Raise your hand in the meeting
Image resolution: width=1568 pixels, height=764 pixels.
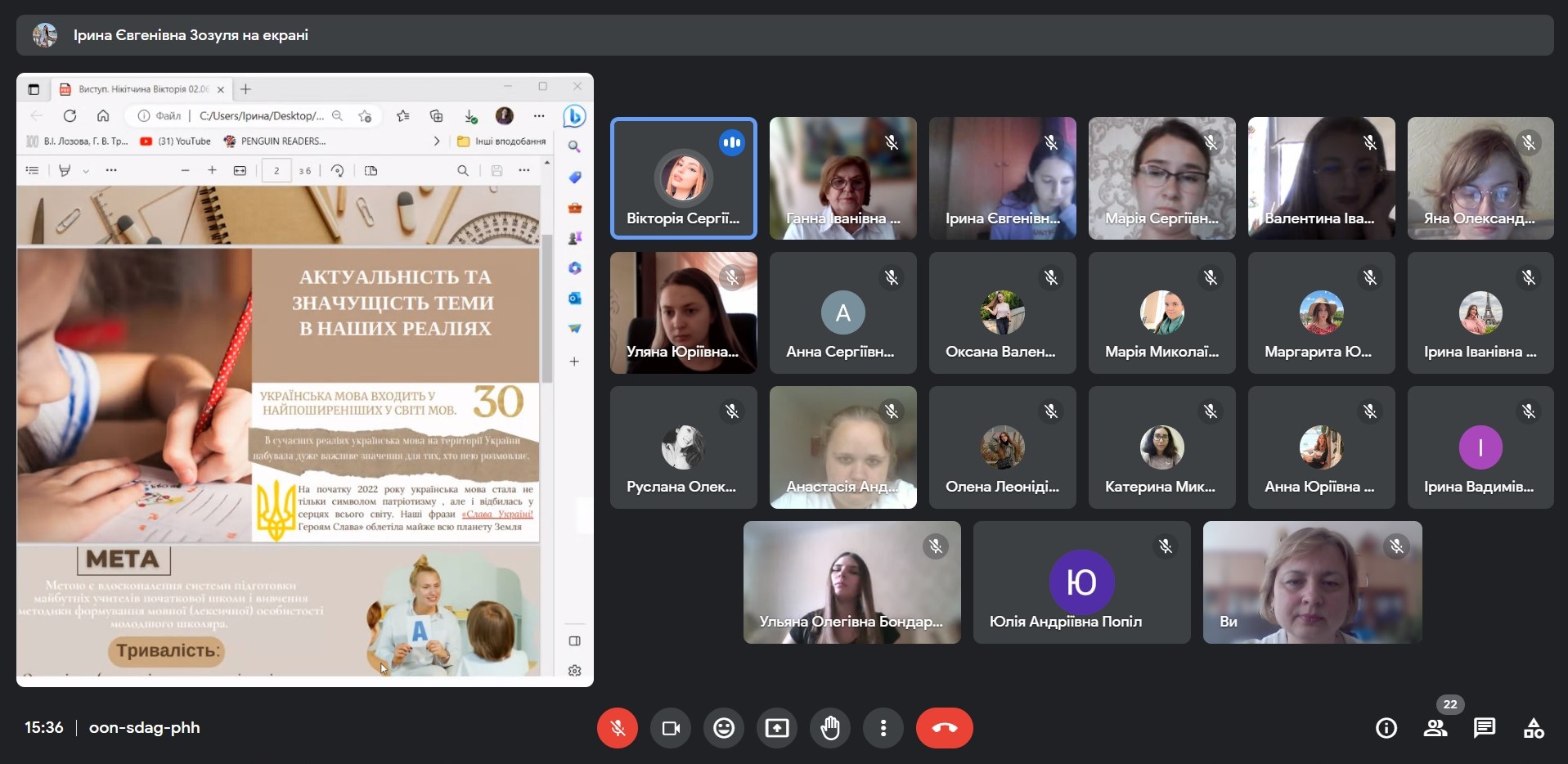click(830, 728)
